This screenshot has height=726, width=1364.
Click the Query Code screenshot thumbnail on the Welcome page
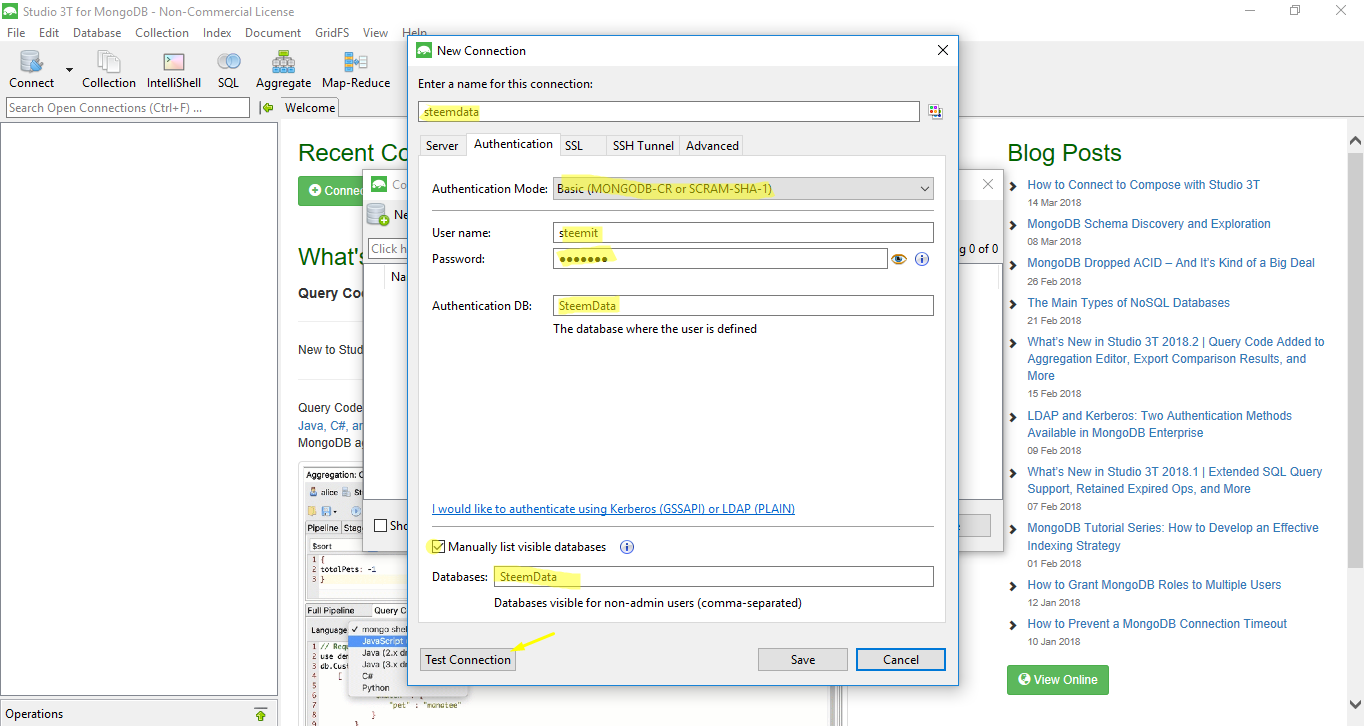pos(354,594)
